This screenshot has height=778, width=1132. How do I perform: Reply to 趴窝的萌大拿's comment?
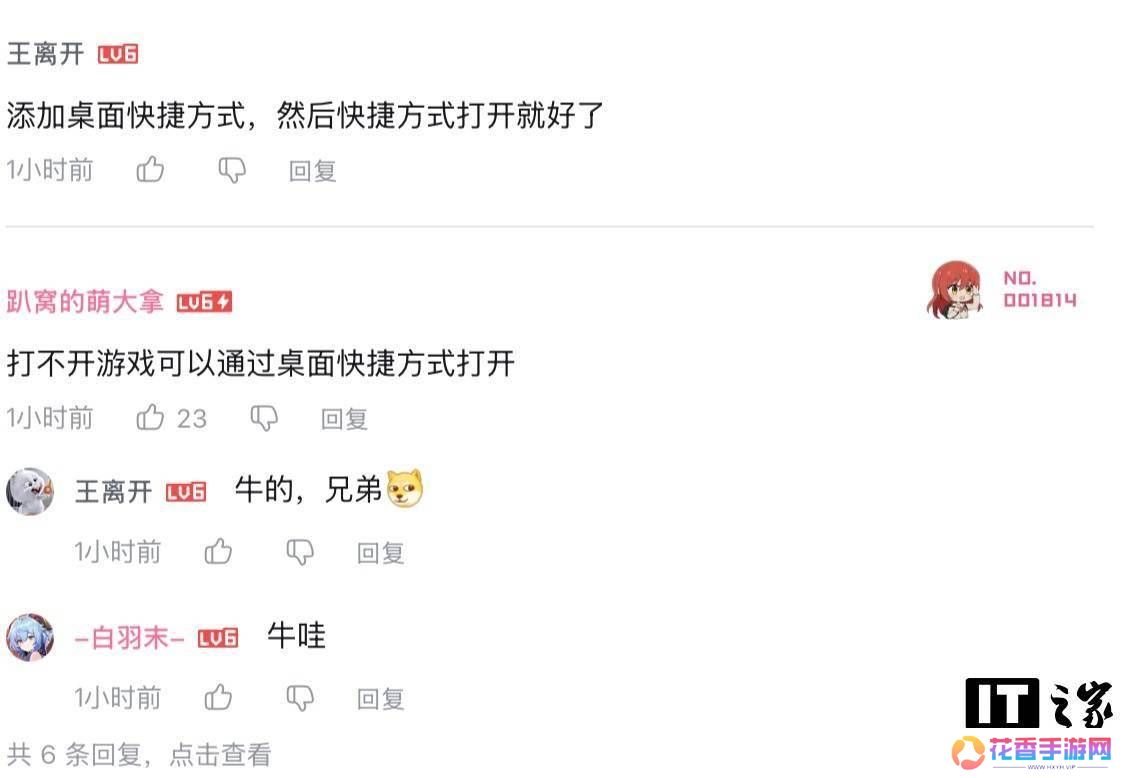tap(344, 419)
